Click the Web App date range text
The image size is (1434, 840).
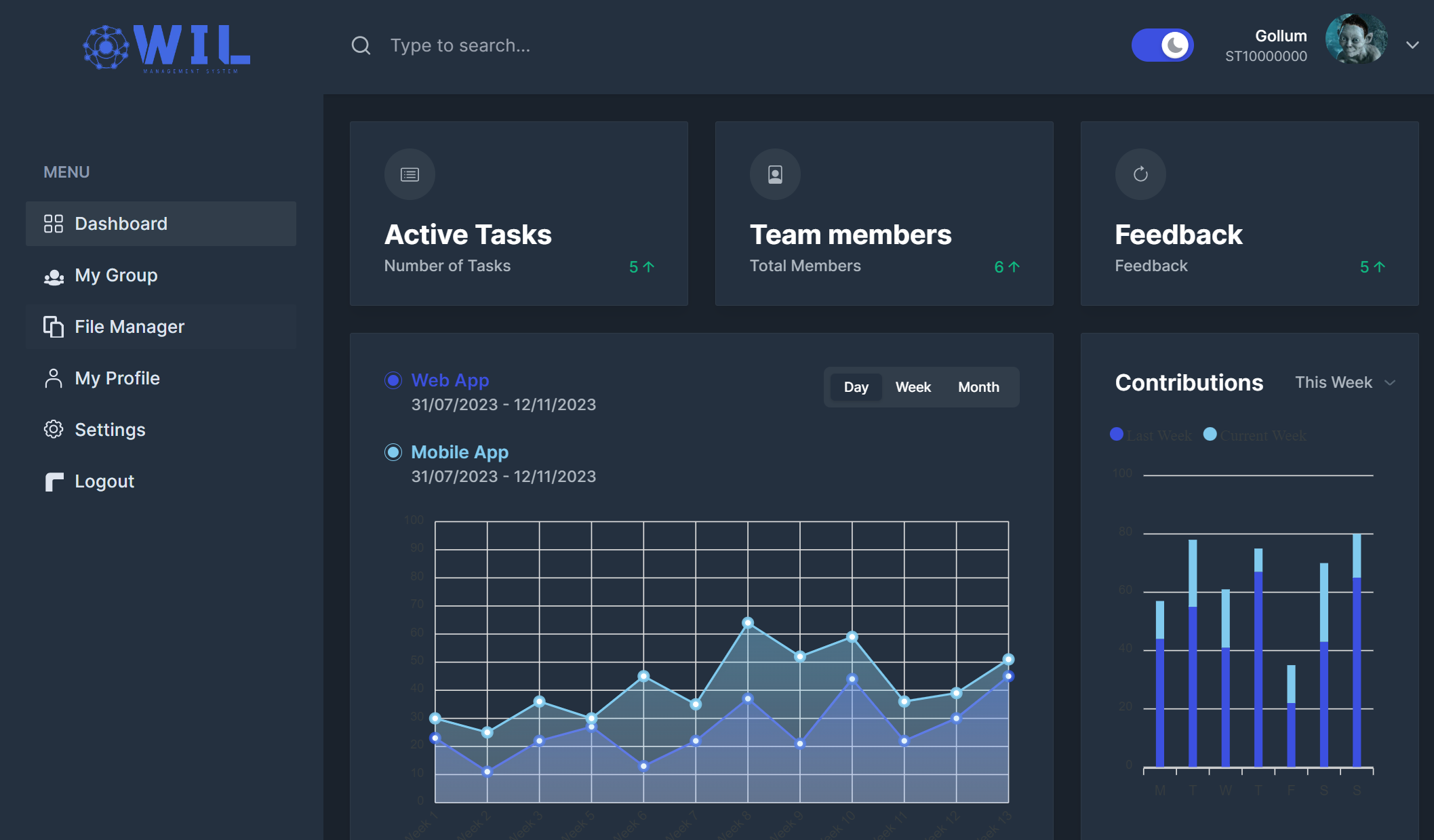pyautogui.click(x=504, y=405)
